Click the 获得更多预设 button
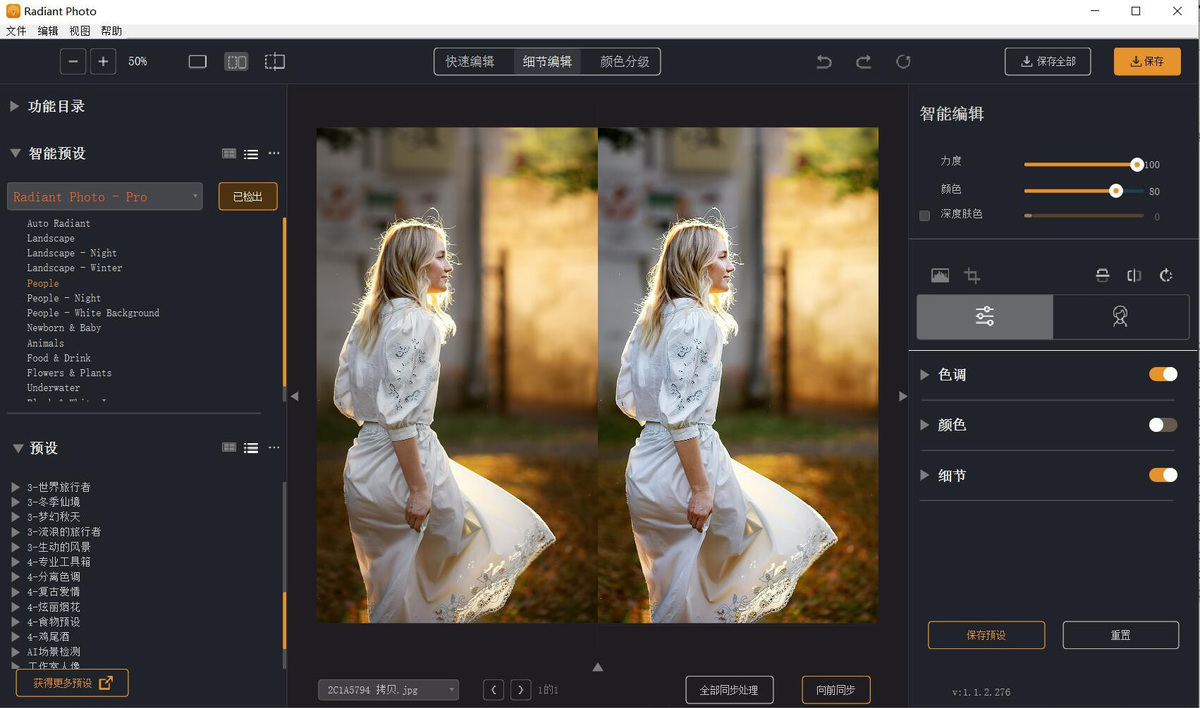 point(72,683)
